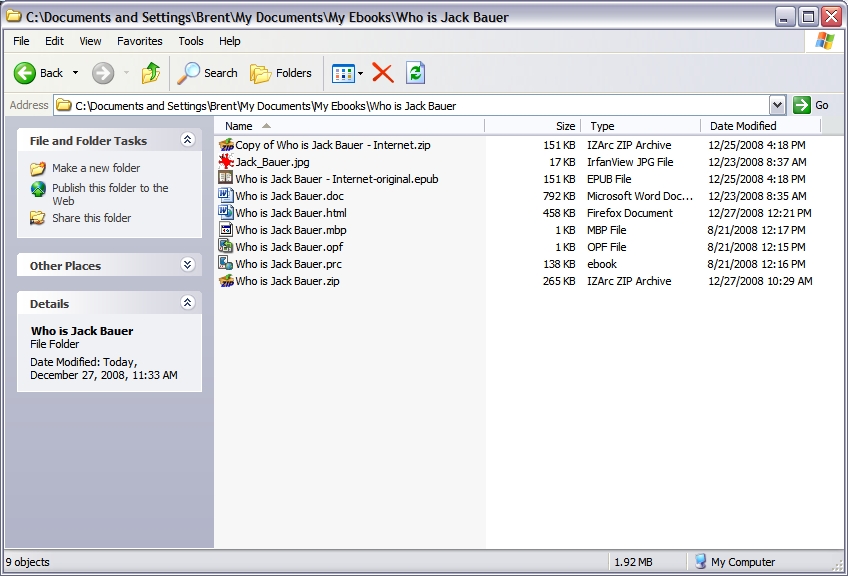Viewport: 848px width, 576px height.
Task: Click the Share this folder link
Action: (x=91, y=218)
